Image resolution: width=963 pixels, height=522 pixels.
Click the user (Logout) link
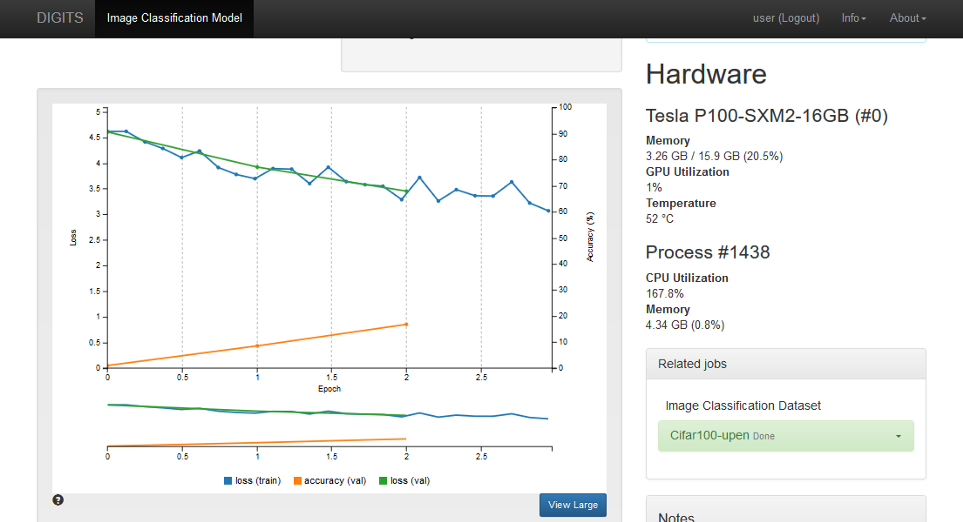(x=785, y=18)
